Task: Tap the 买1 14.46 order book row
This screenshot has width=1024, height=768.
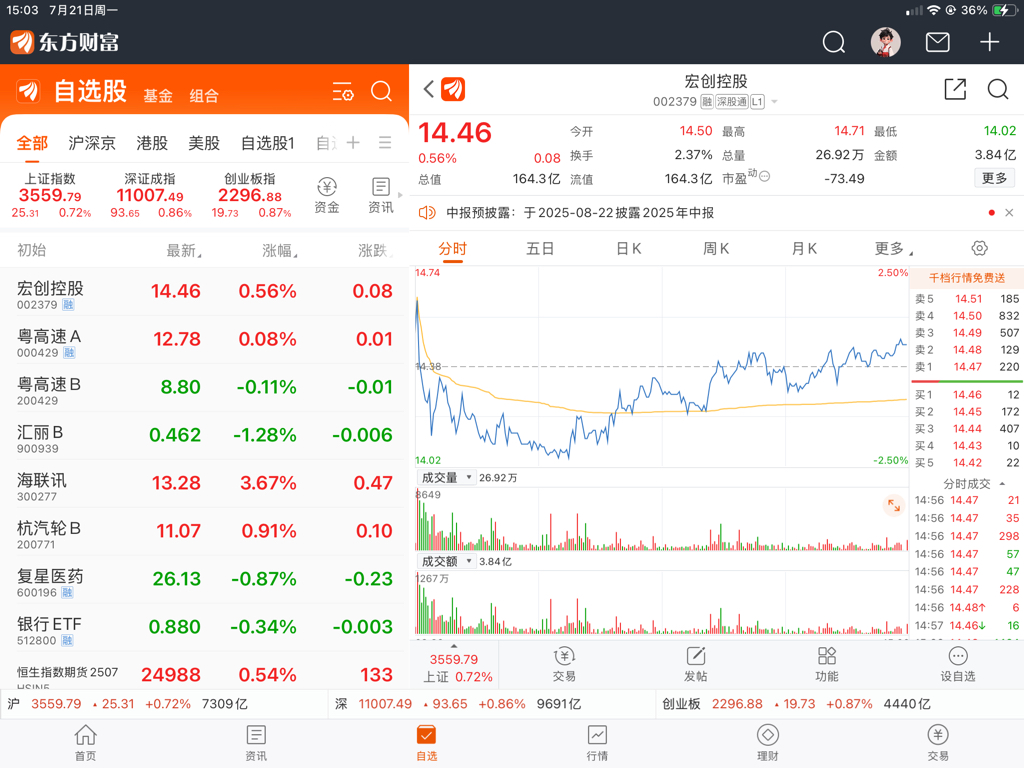Action: (967, 395)
